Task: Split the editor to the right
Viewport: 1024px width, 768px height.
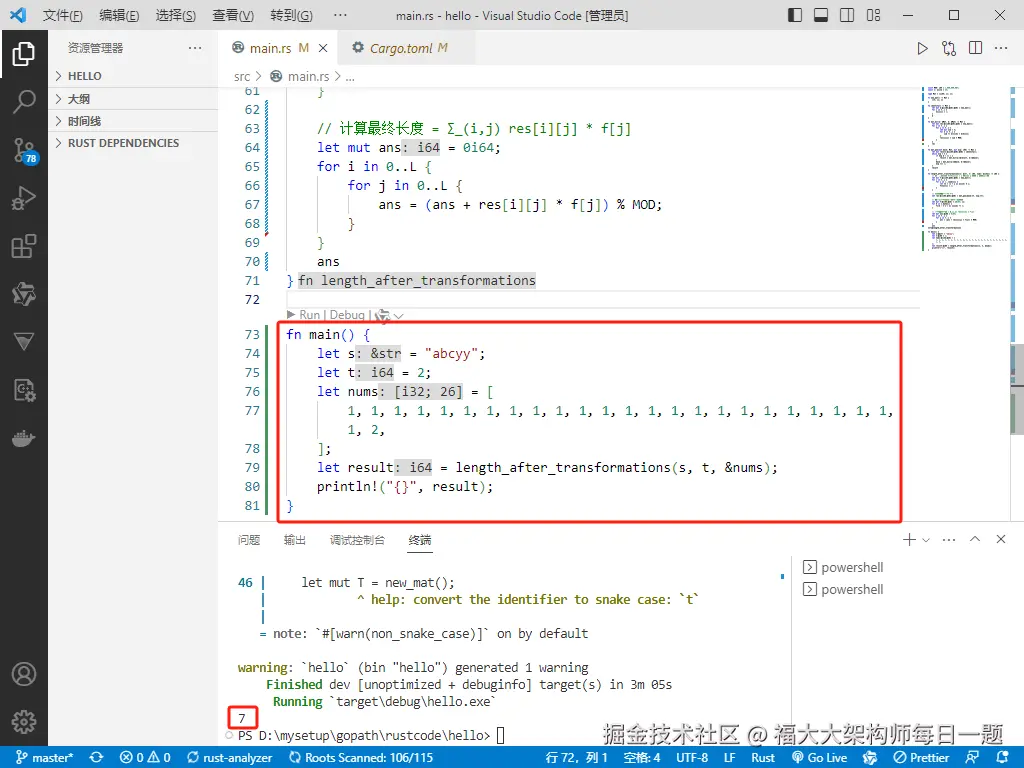Action: (975, 48)
